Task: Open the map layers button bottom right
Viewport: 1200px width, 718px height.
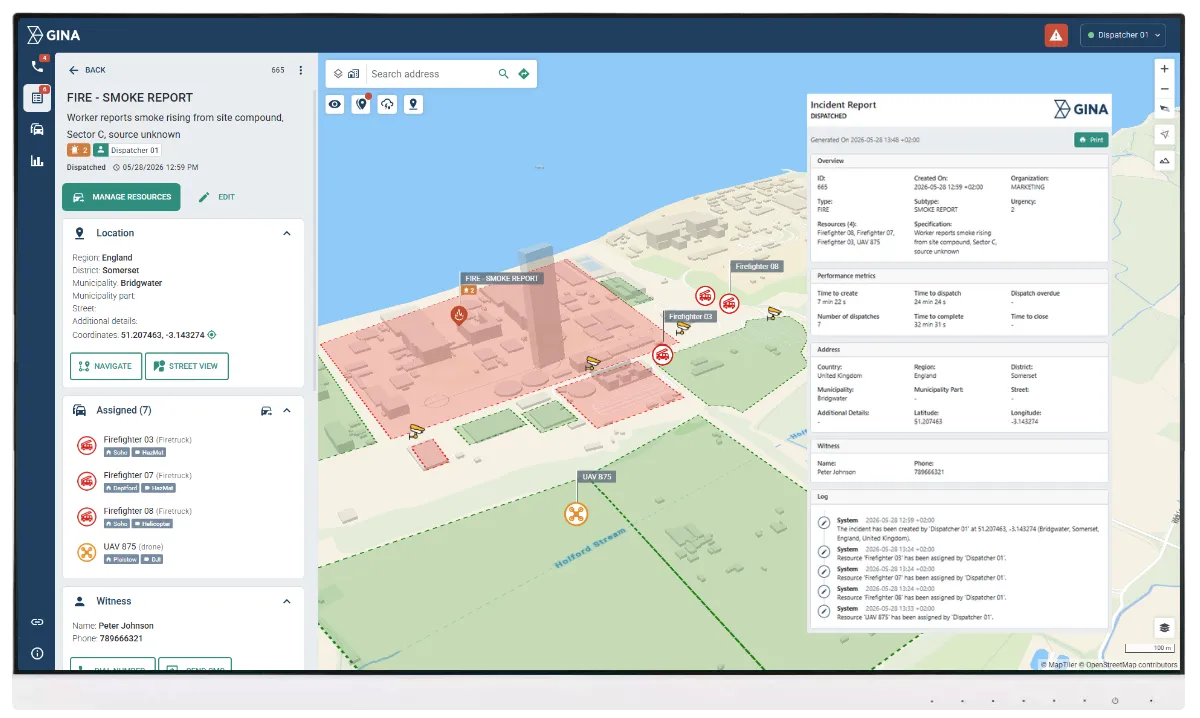Action: coord(1164,628)
